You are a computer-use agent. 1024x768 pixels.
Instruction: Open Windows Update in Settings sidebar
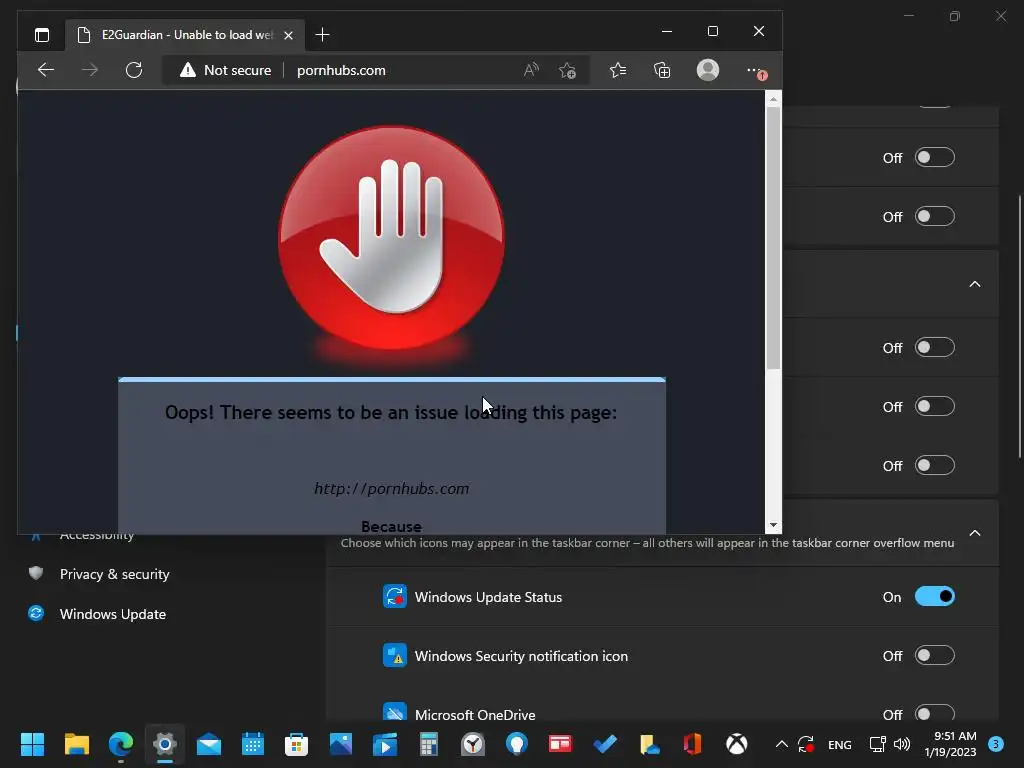[x=112, y=614]
